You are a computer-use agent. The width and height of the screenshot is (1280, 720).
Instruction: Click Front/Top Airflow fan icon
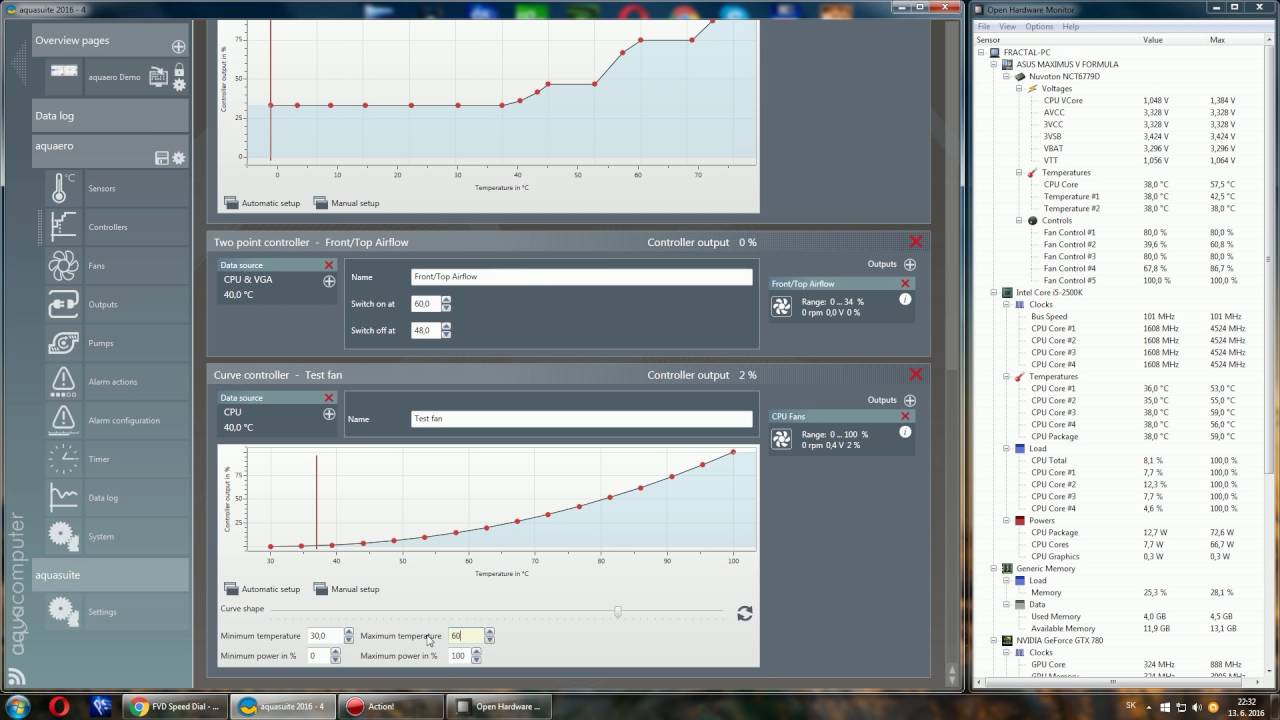tap(782, 306)
